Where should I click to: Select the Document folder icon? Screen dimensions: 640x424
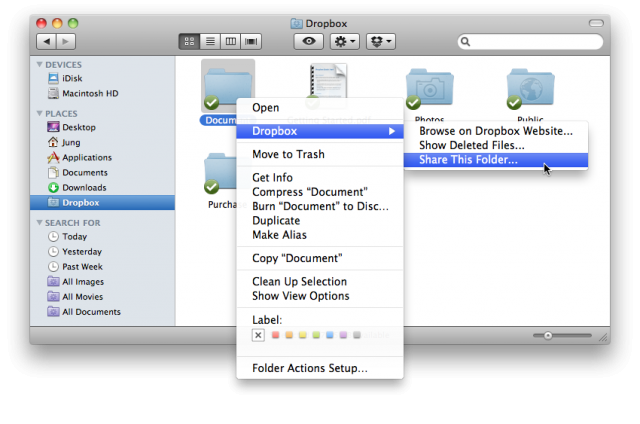(x=228, y=86)
